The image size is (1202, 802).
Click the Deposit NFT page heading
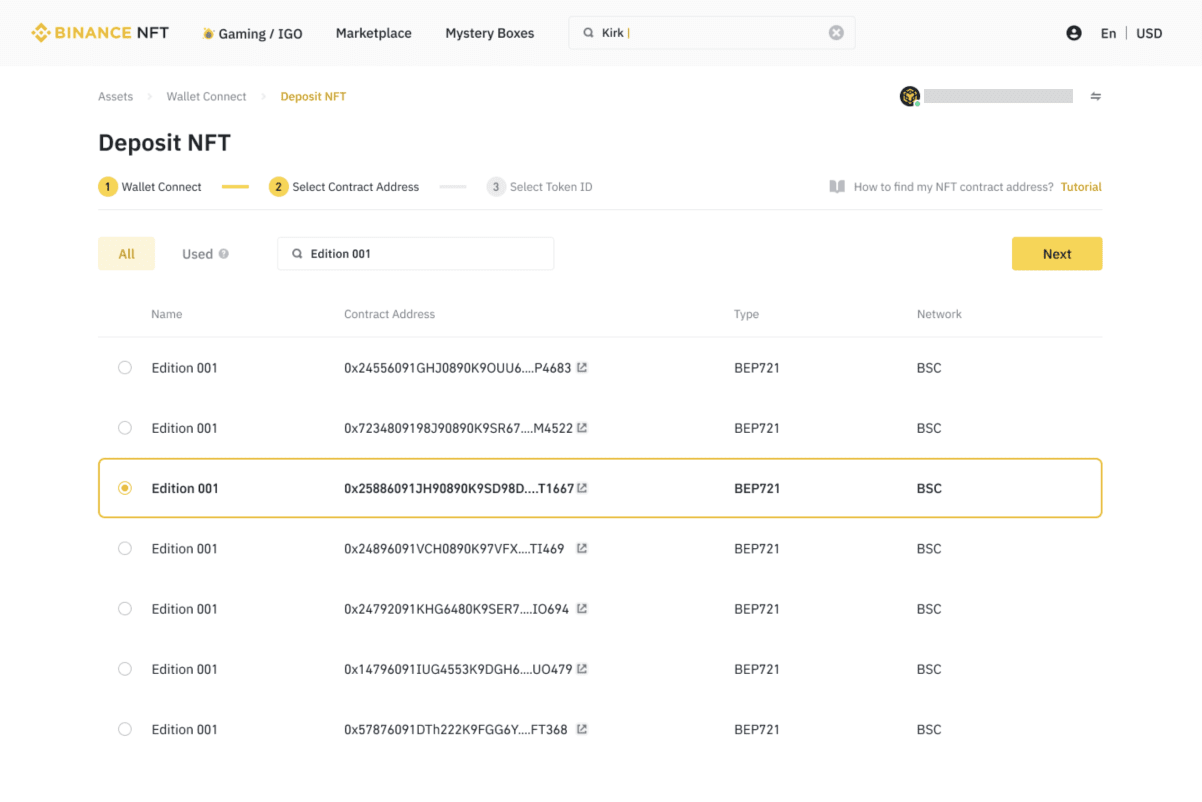click(164, 143)
